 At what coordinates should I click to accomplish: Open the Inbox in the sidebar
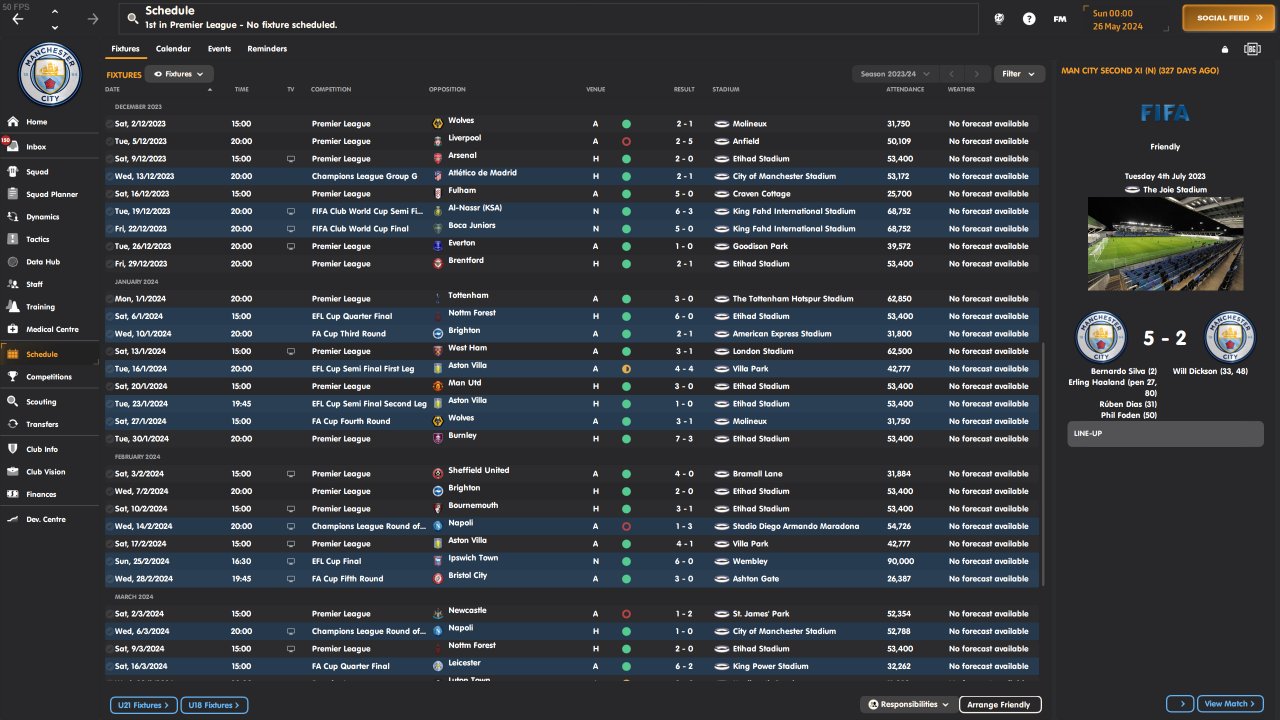(x=36, y=147)
